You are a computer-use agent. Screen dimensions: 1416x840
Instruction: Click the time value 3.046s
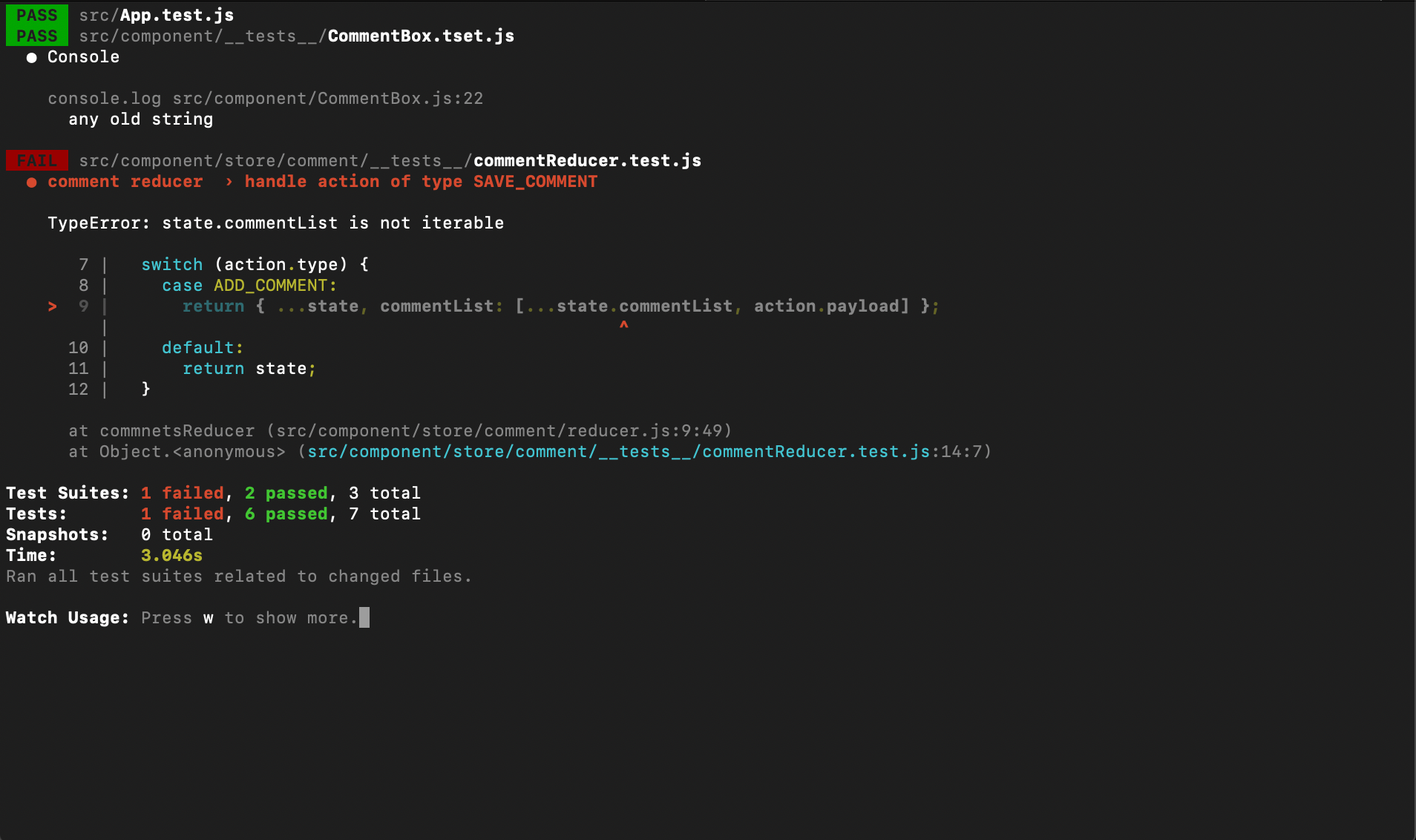pos(171,555)
